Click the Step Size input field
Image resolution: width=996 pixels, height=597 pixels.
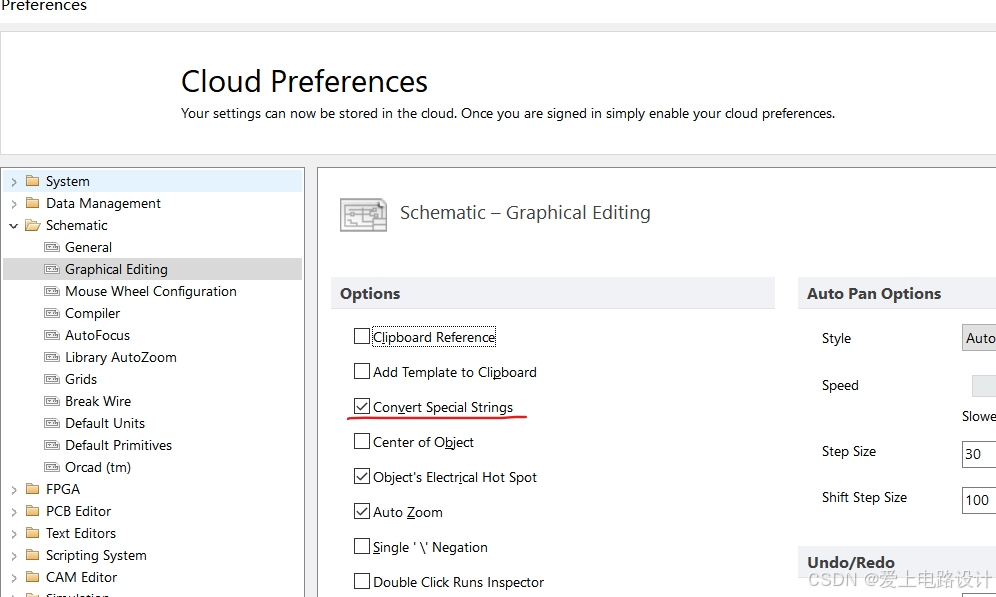point(978,453)
